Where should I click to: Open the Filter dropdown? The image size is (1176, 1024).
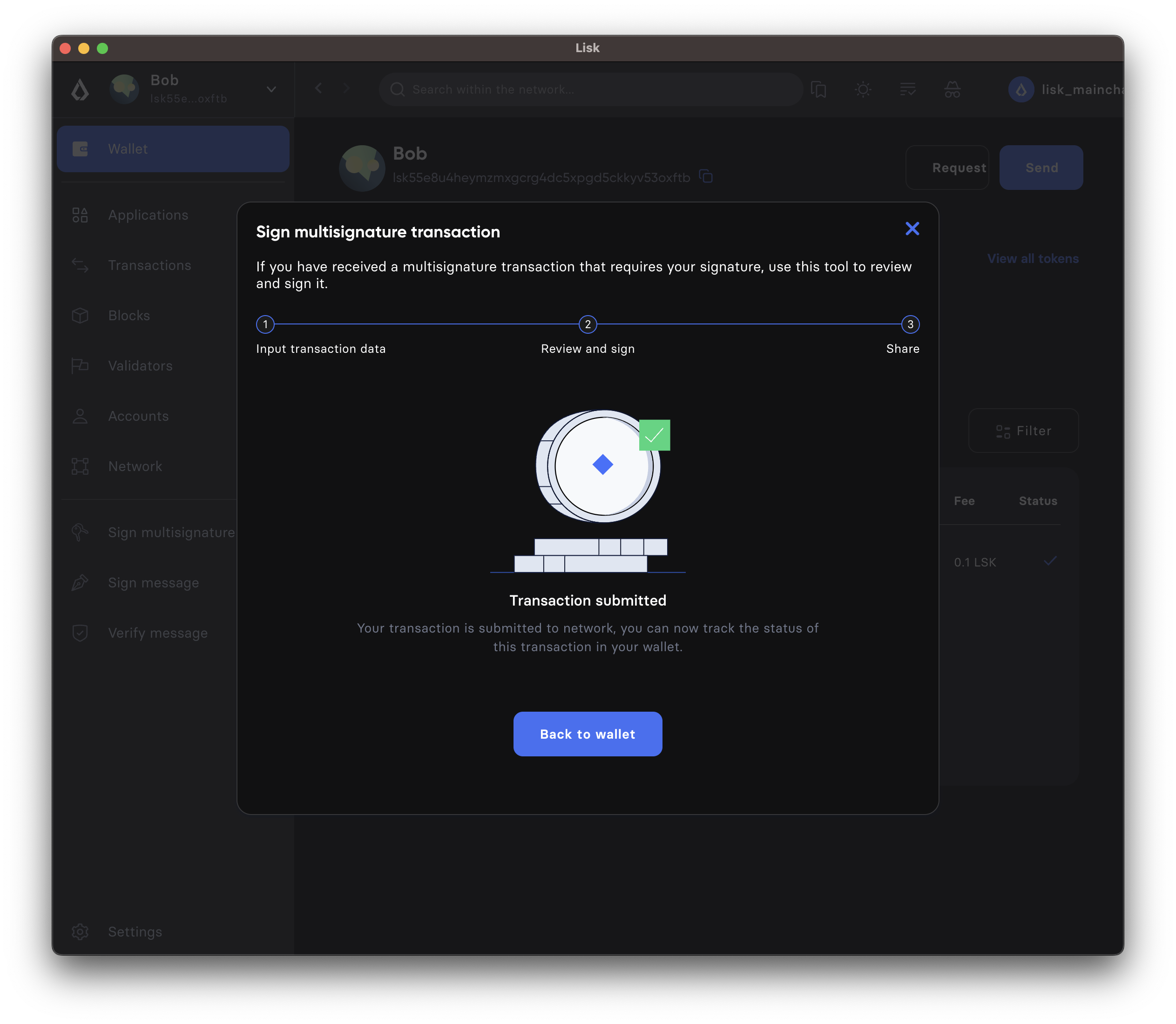[1023, 431]
